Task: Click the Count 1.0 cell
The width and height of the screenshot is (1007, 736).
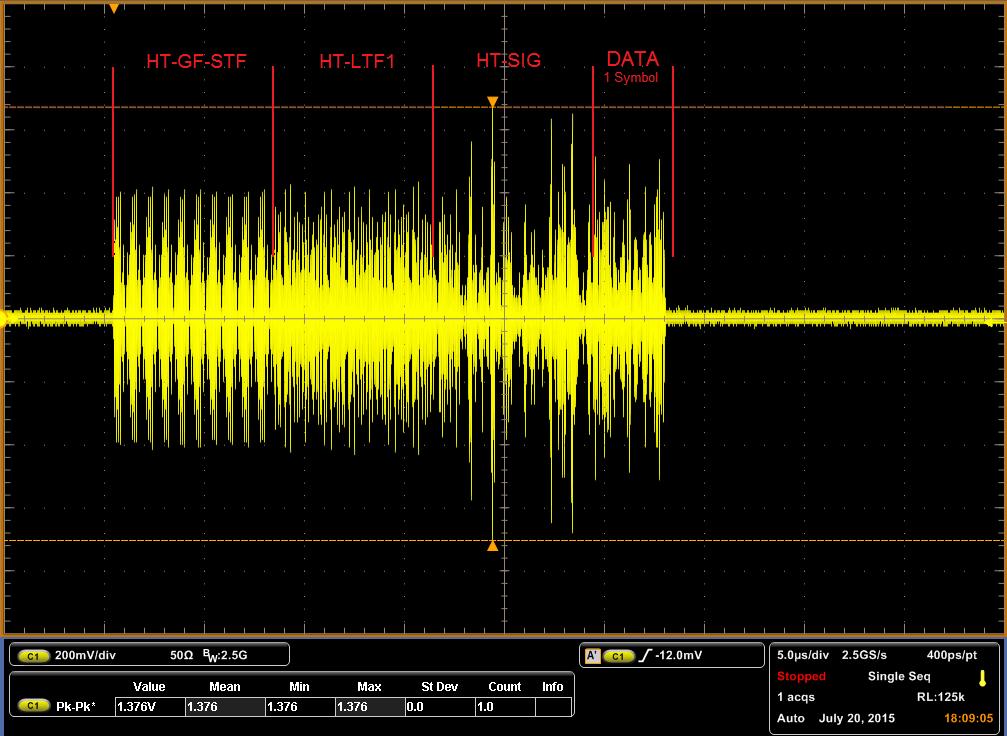Action: point(505,706)
